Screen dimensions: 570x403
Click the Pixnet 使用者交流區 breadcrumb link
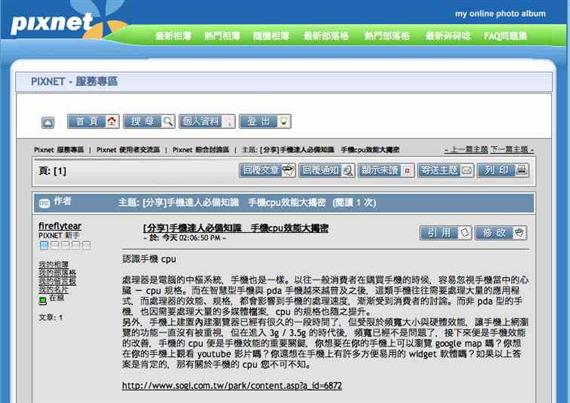128,150
